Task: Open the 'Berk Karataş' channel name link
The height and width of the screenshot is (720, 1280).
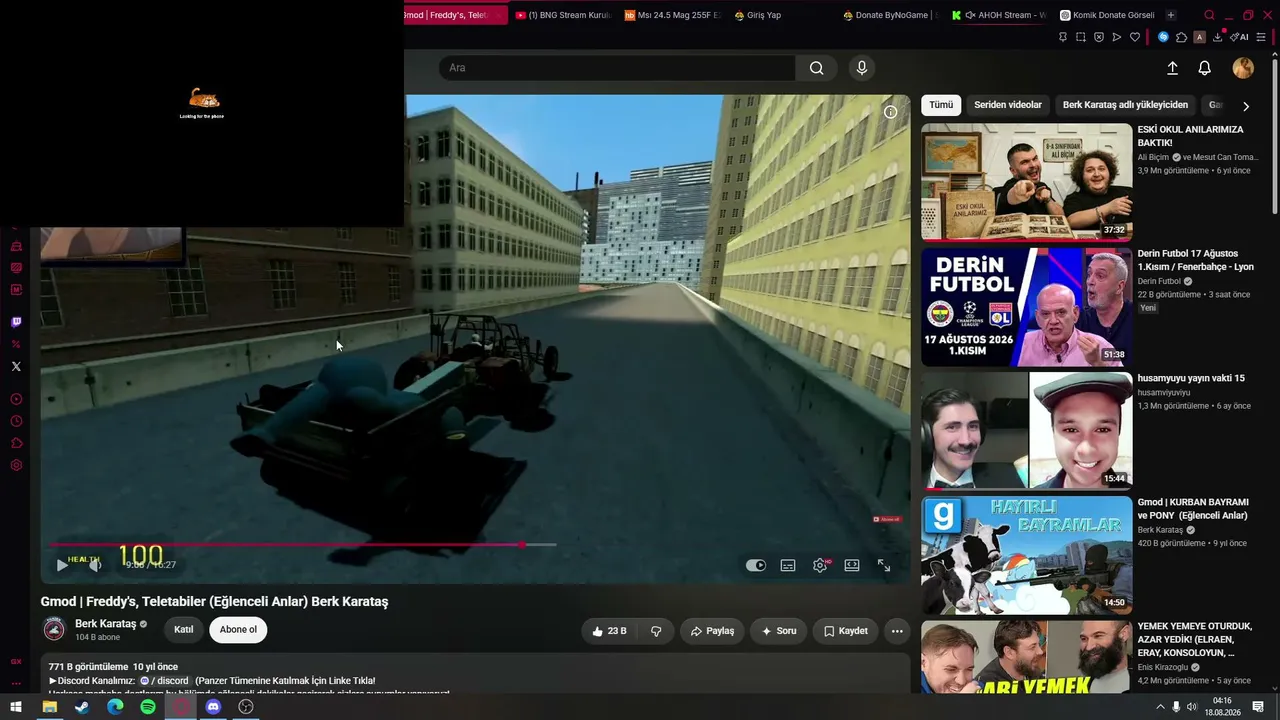Action: tap(105, 624)
